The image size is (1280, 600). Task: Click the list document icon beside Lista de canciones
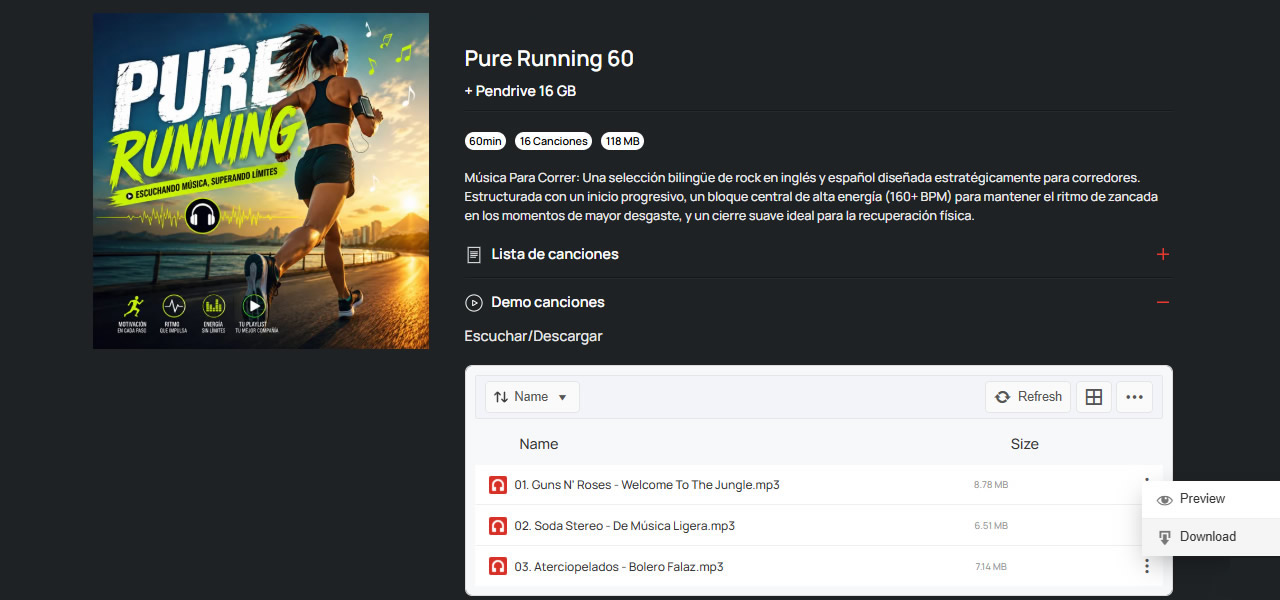[x=474, y=255]
